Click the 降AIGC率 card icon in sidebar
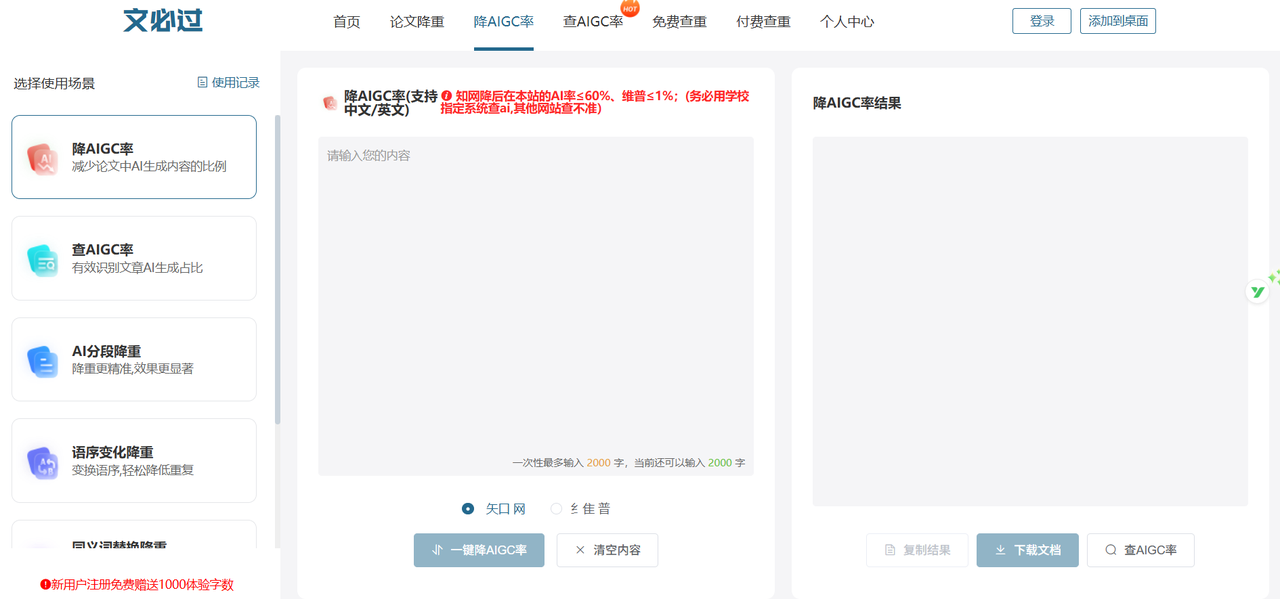The image size is (1280, 599). tap(42, 158)
